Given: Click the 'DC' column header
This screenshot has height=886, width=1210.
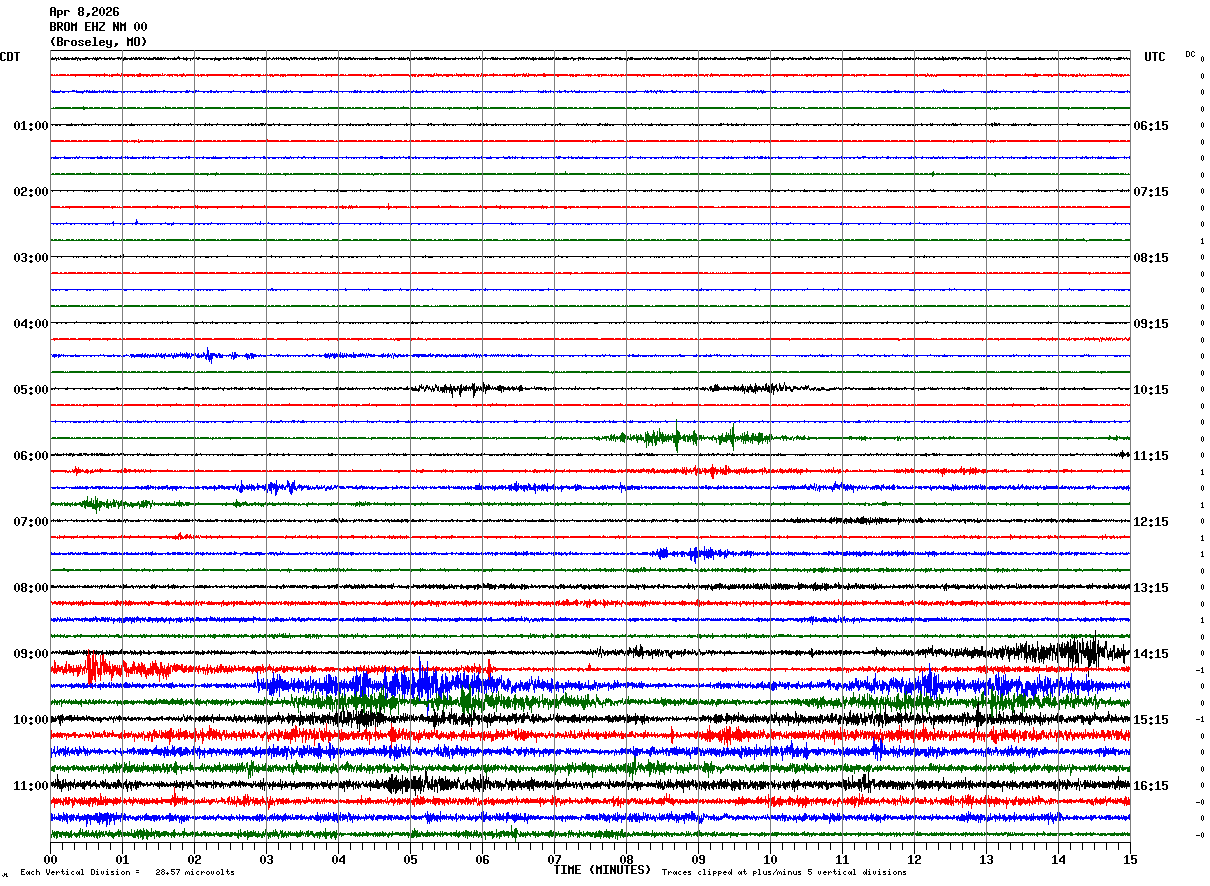Looking at the screenshot, I should coord(1190,54).
